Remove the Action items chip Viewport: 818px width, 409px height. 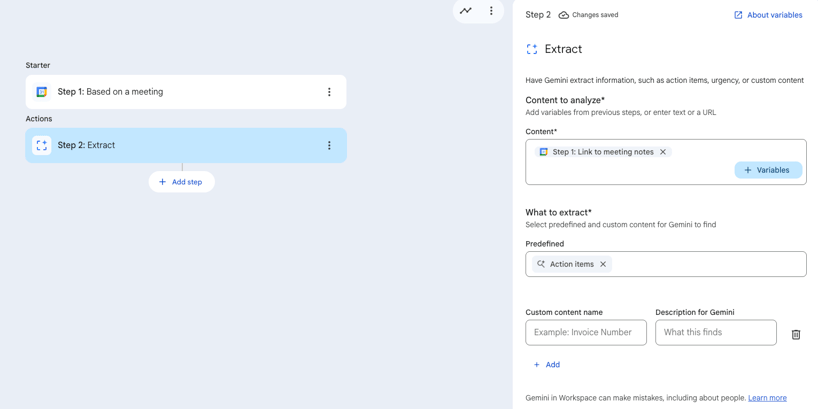pyautogui.click(x=603, y=264)
